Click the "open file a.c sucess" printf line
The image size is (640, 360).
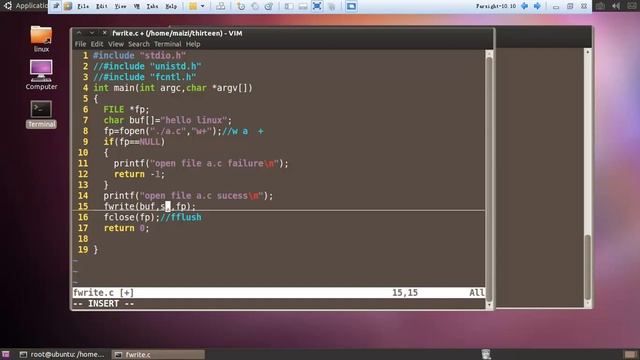click(188, 196)
